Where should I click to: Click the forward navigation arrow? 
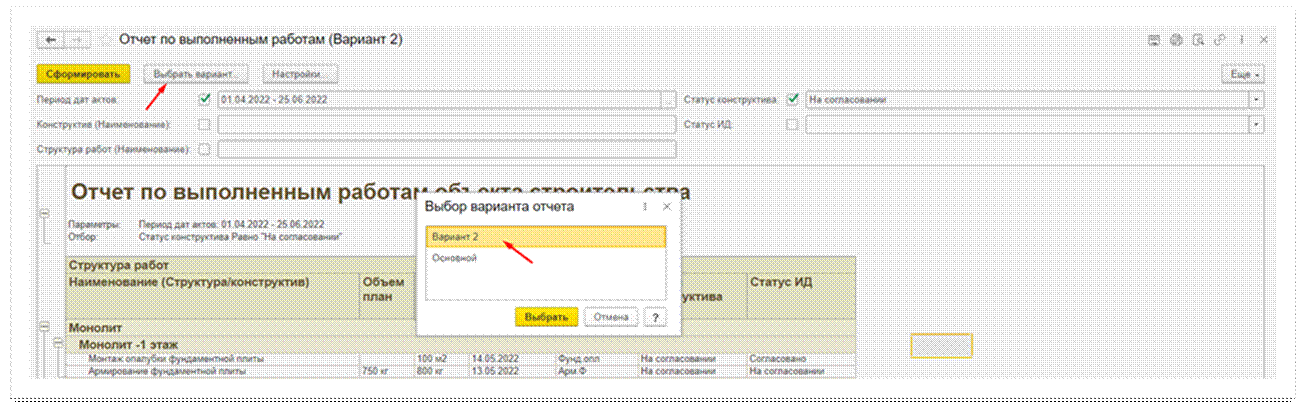[x=76, y=40]
